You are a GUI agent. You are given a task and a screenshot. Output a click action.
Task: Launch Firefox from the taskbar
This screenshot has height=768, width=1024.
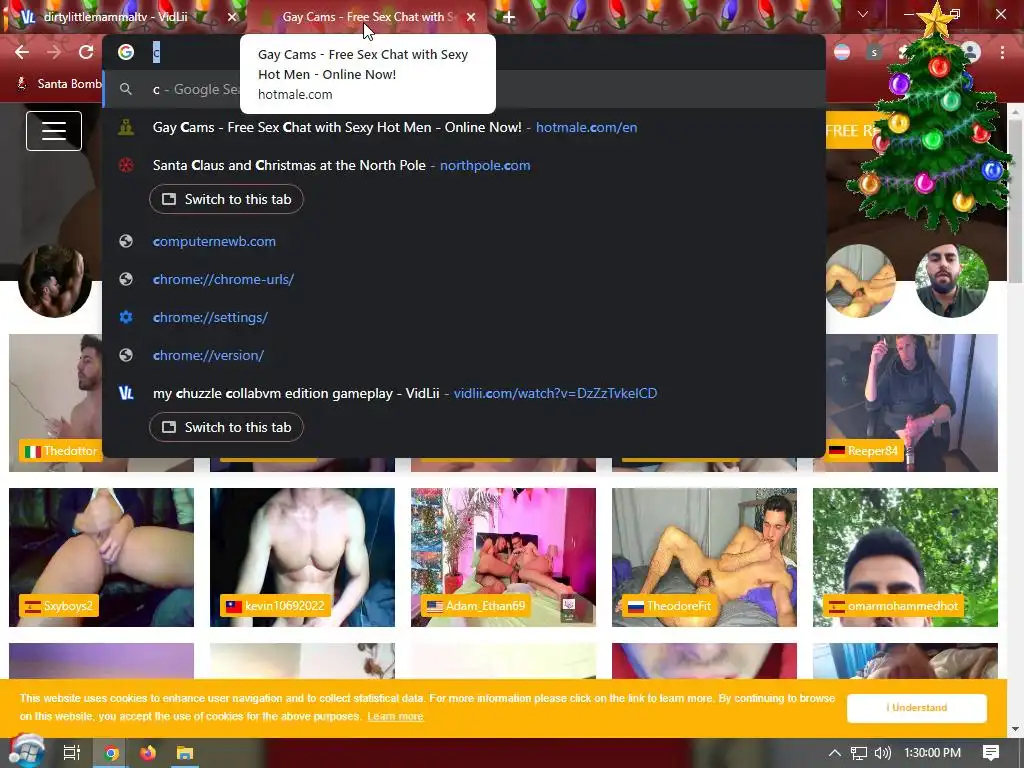pos(148,753)
